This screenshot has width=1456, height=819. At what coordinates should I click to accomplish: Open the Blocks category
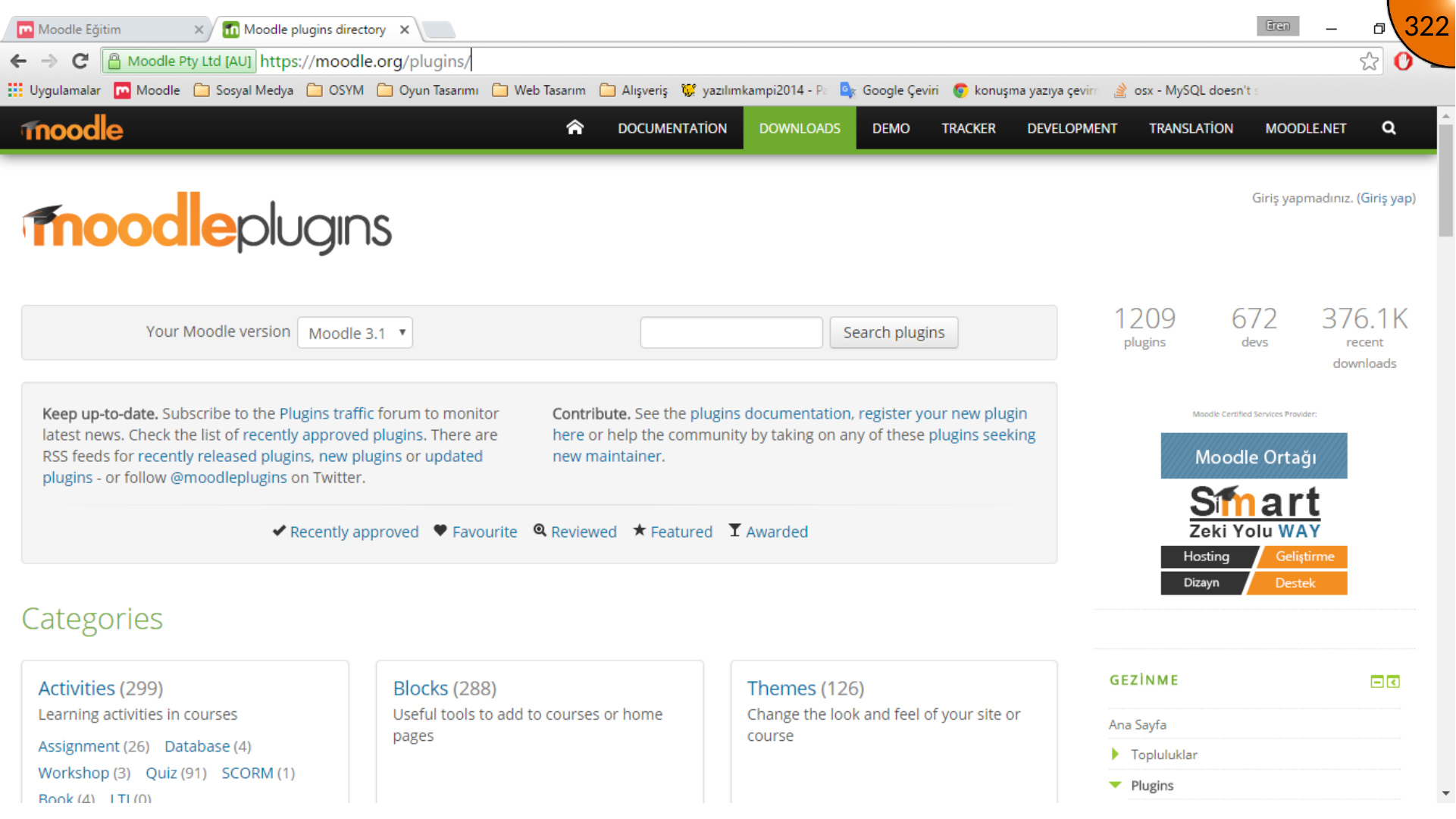click(421, 688)
